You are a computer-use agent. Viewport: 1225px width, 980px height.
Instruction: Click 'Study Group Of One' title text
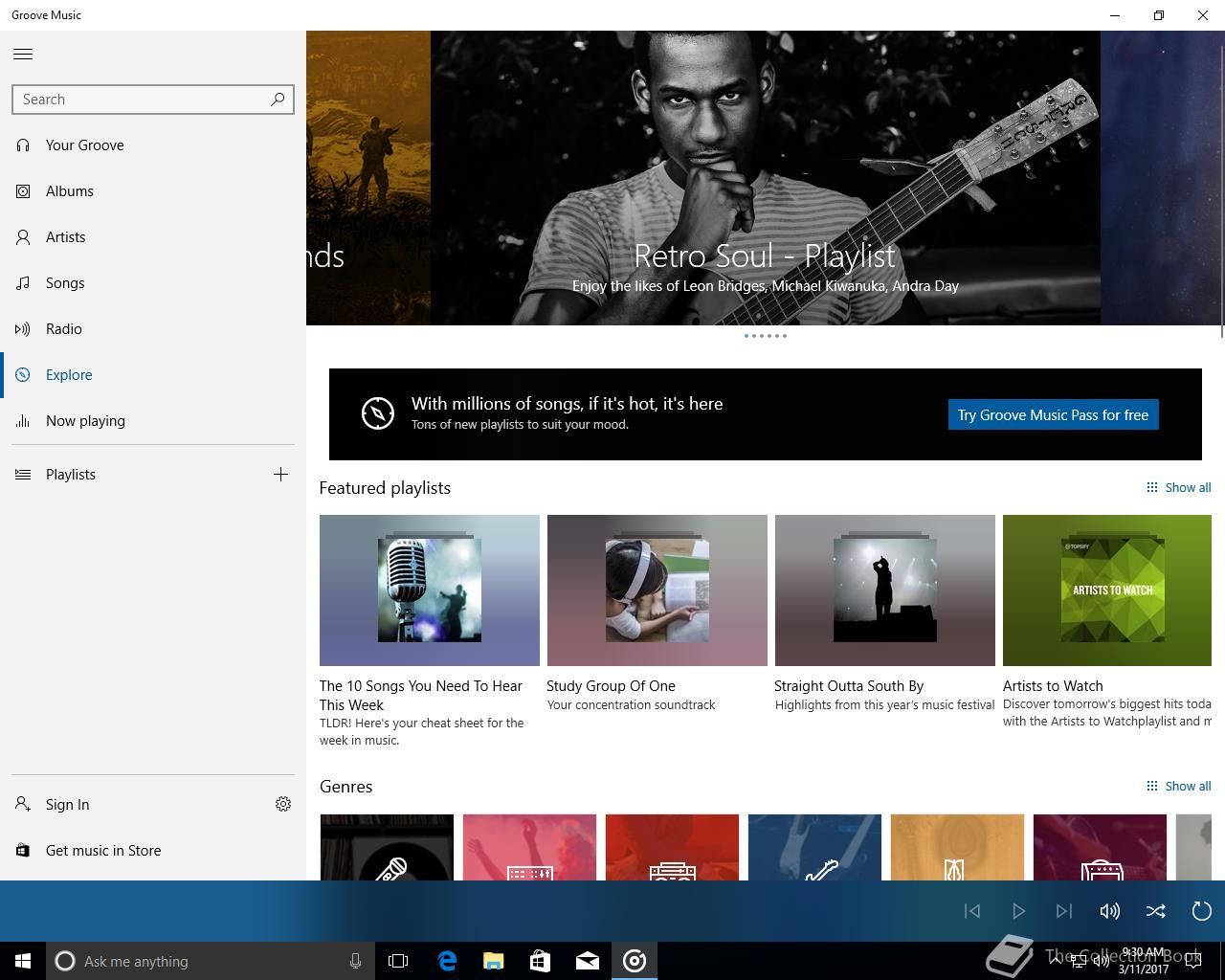pyautogui.click(x=611, y=686)
